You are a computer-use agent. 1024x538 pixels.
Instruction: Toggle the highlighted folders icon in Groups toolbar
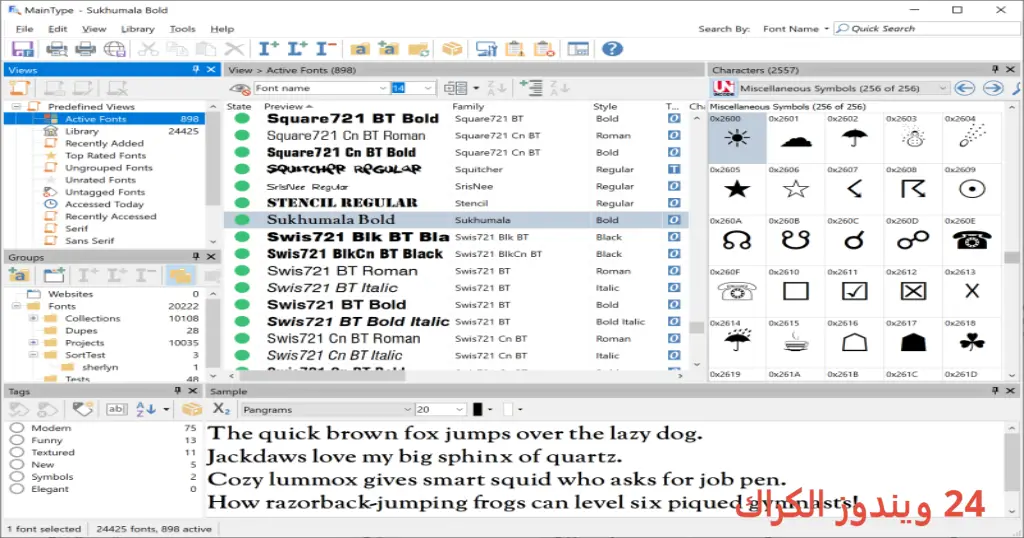tap(180, 276)
